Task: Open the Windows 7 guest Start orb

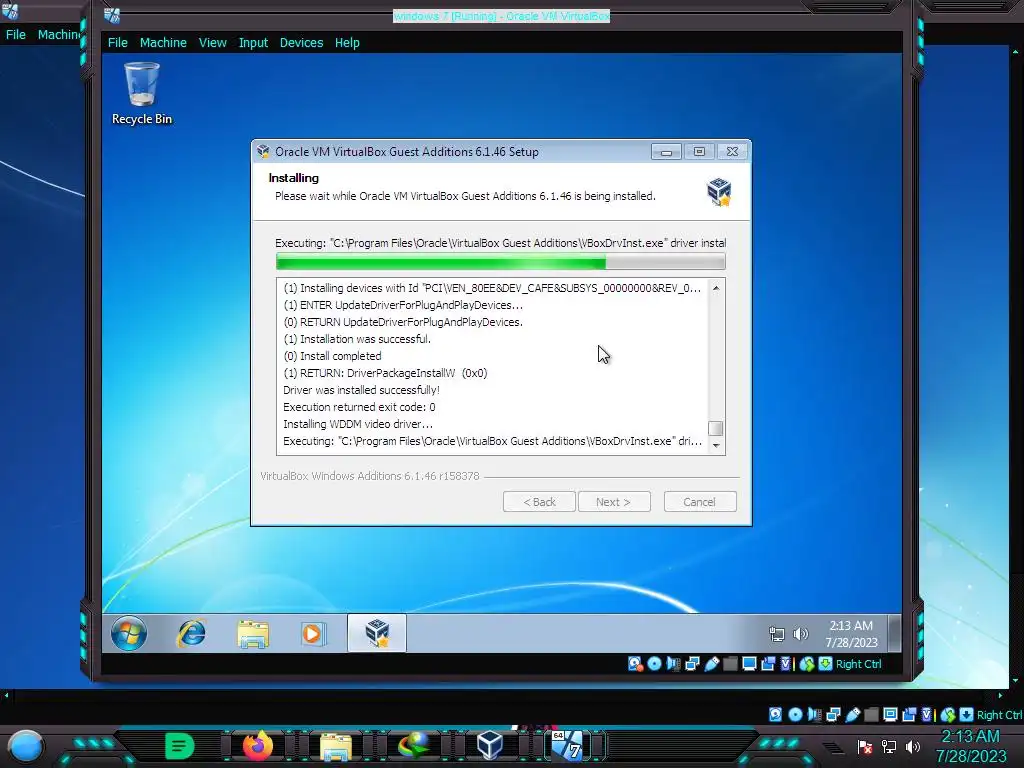Action: click(129, 633)
